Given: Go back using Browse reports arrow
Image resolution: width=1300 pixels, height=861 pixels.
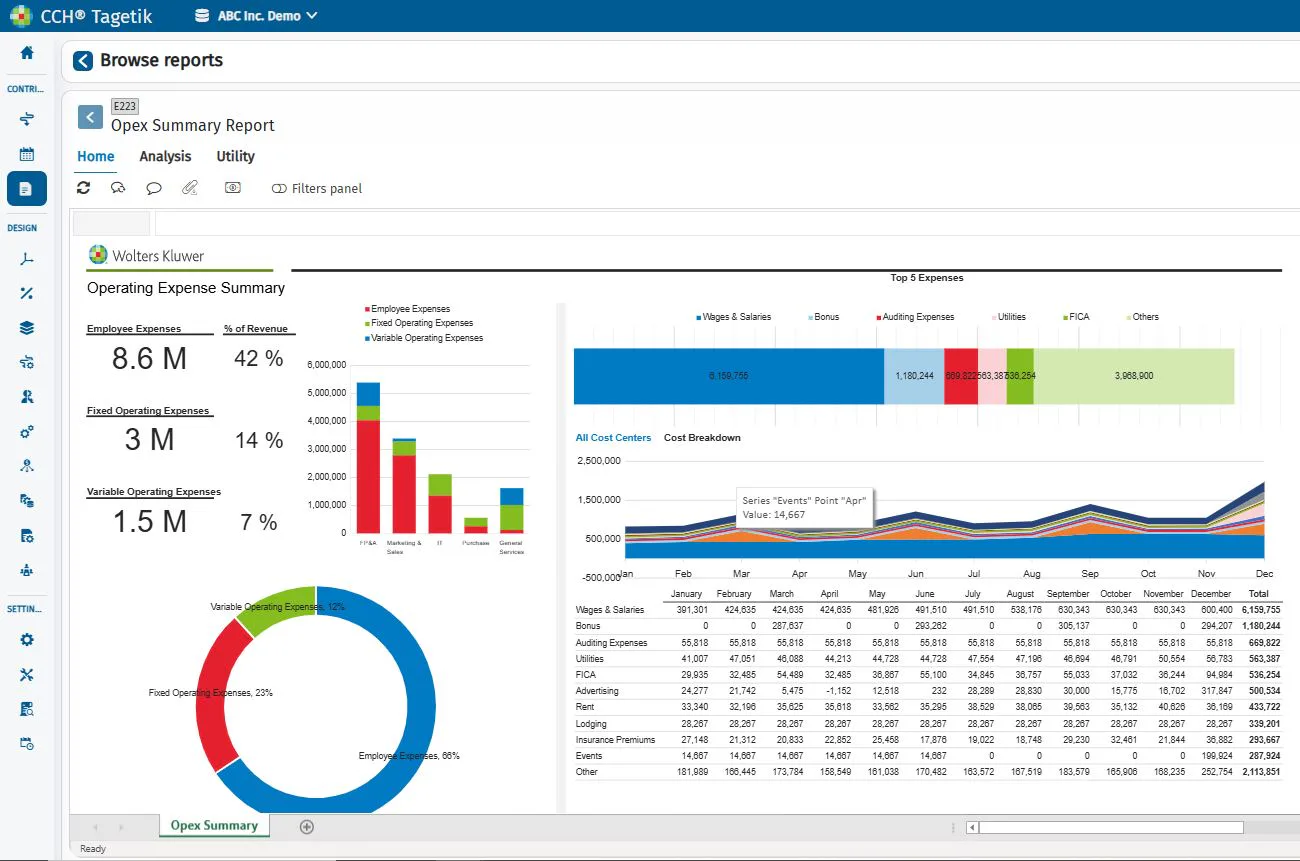Looking at the screenshot, I should [x=83, y=61].
